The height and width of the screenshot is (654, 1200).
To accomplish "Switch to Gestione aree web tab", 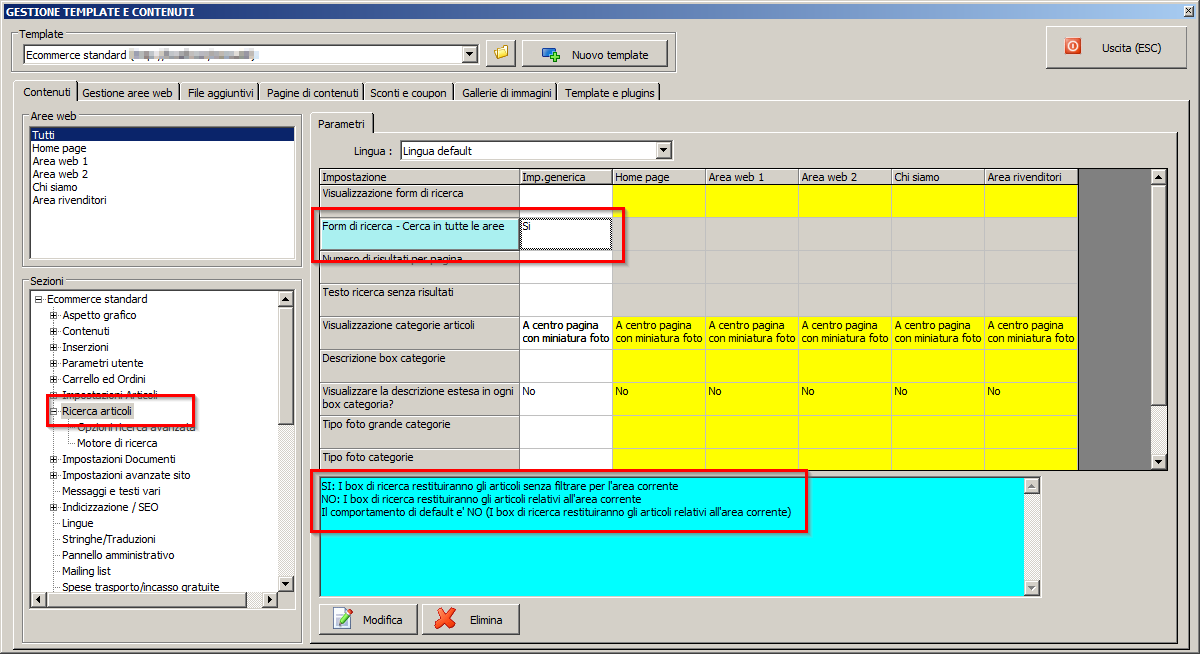I will [127, 93].
